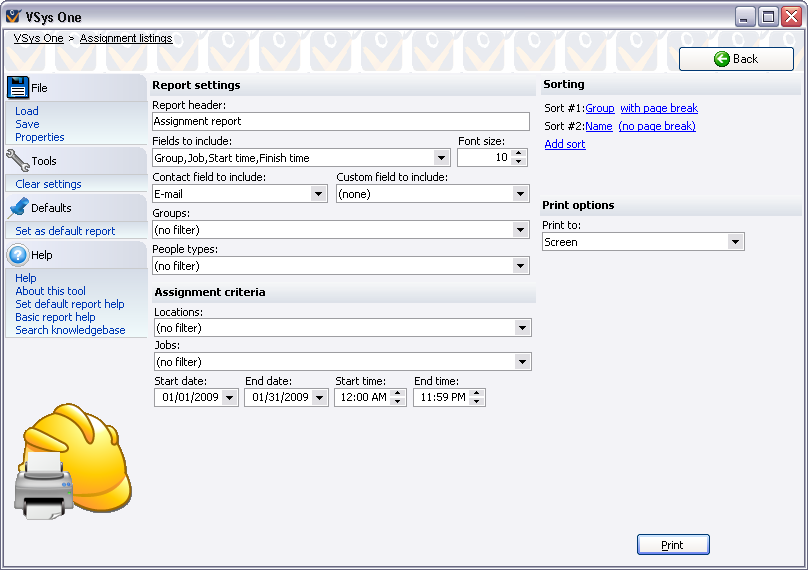Minimize the VSys One window
Screen dimensions: 808x570
tap(745, 17)
